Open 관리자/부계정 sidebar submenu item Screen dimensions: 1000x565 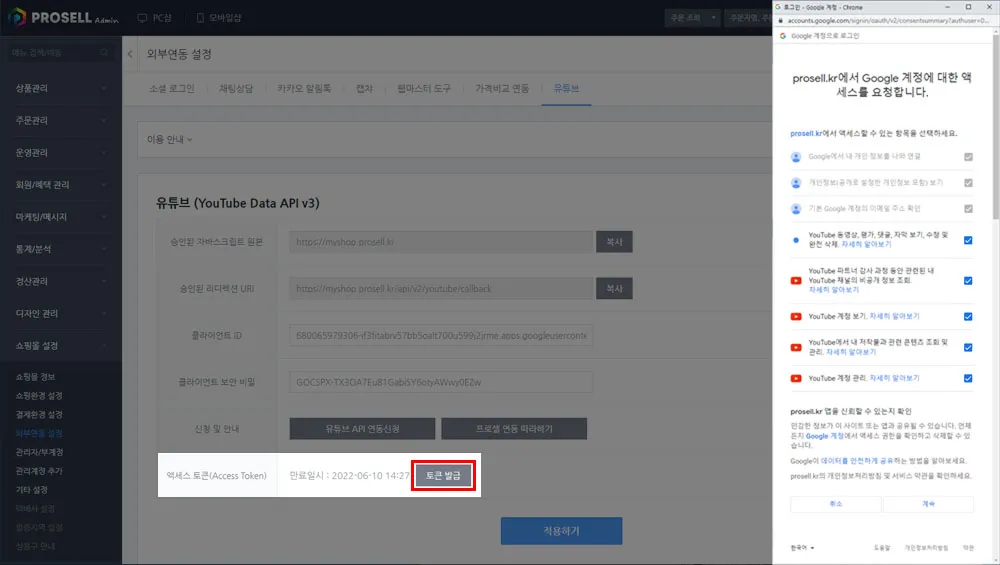coord(39,452)
